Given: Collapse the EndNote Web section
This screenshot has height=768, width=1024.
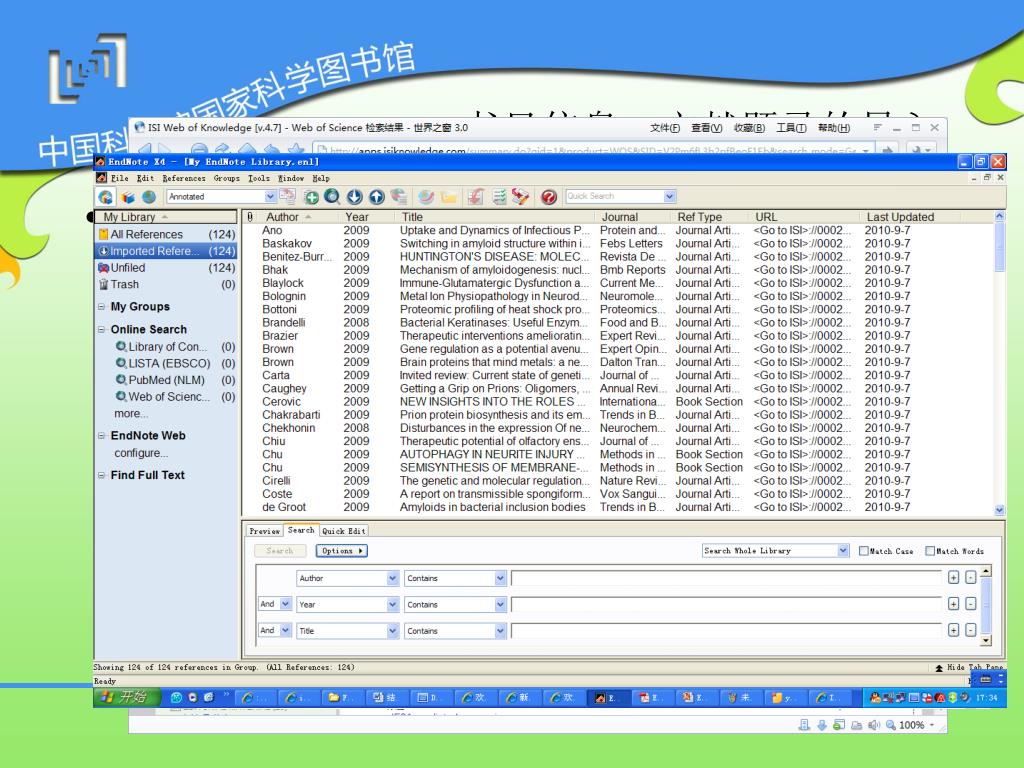Looking at the screenshot, I should (101, 436).
